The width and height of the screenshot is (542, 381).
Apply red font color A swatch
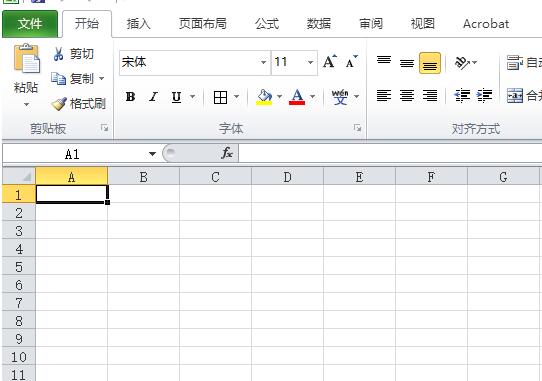pyautogui.click(x=297, y=97)
